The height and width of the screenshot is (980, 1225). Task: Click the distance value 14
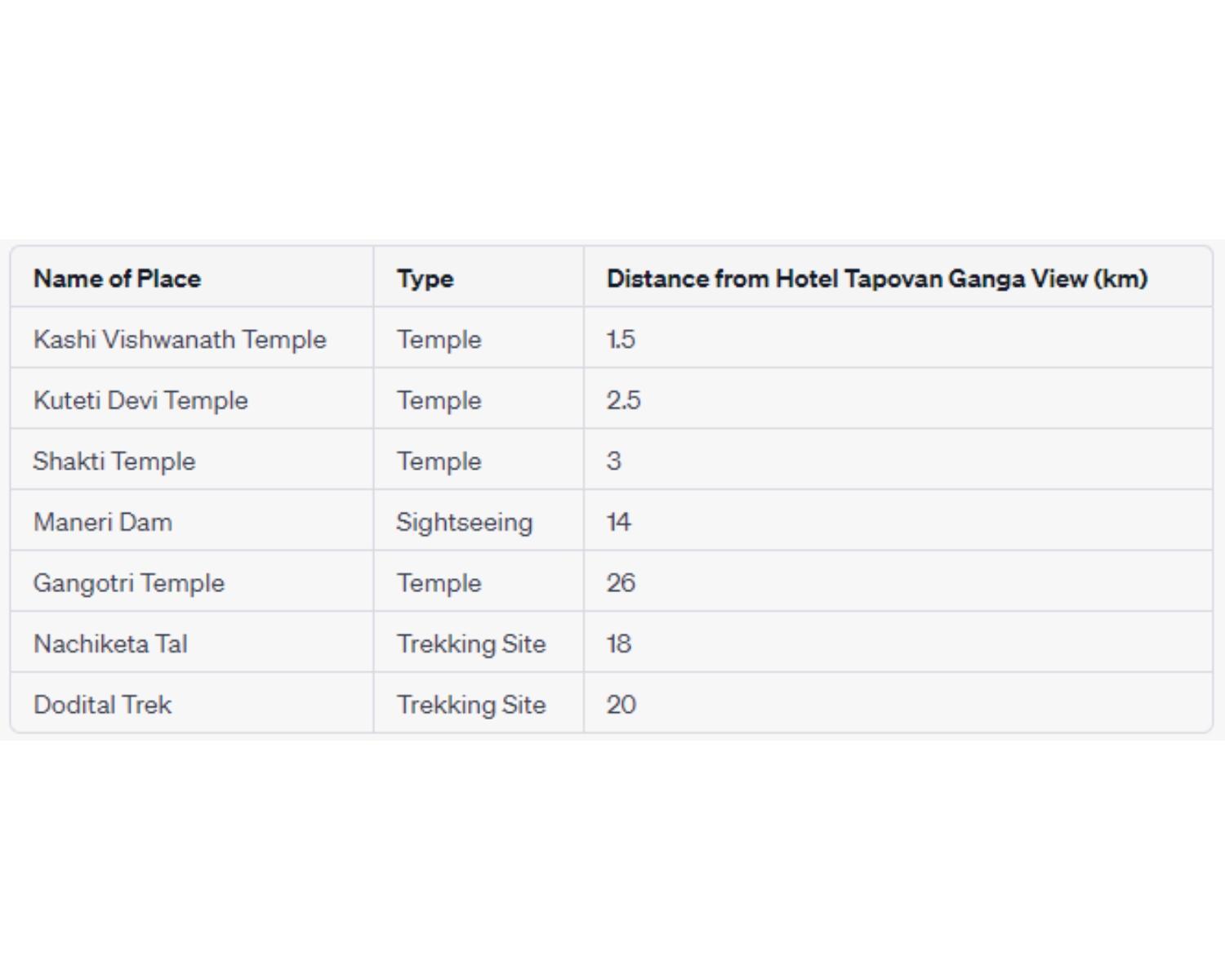tap(619, 522)
